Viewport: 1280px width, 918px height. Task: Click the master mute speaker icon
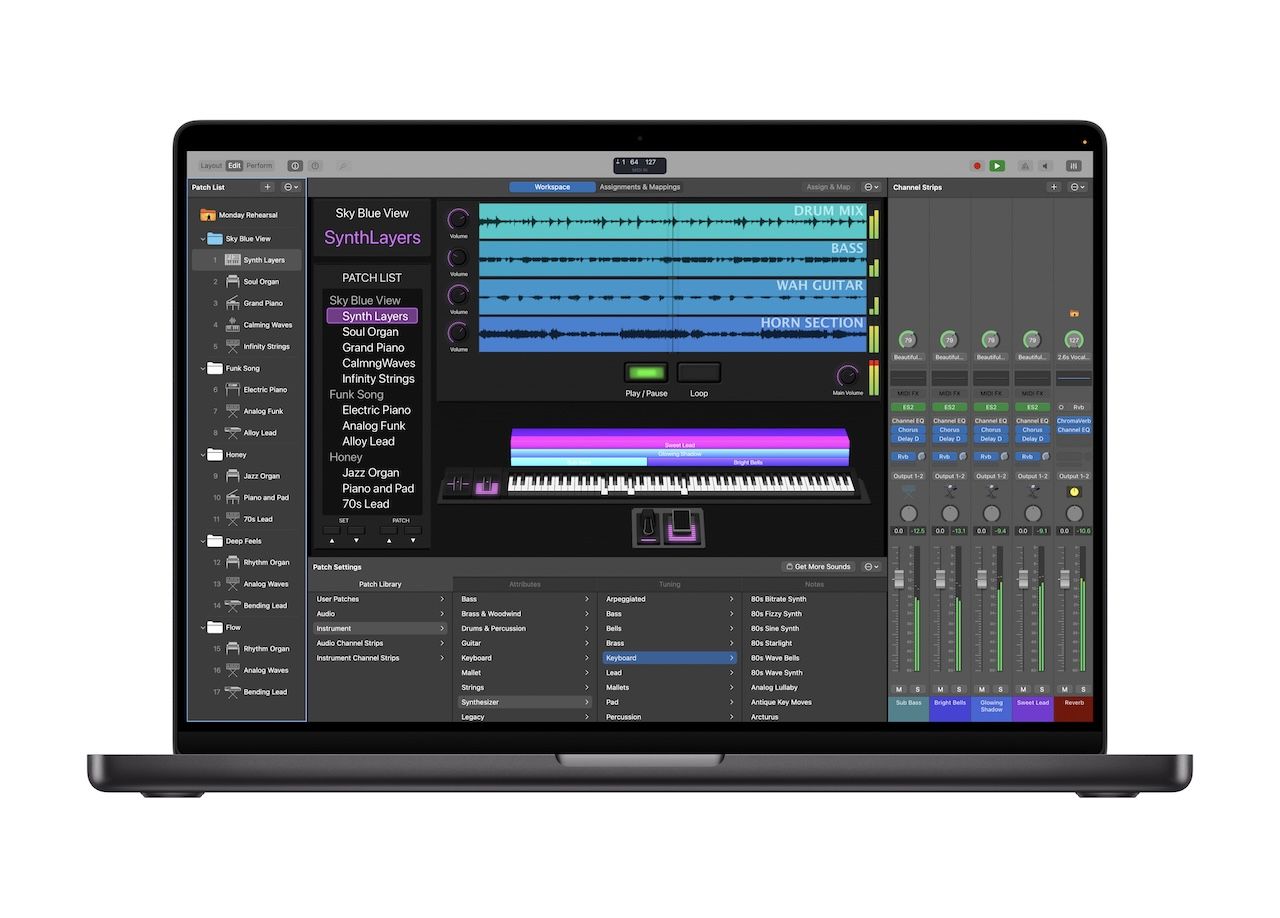pos(1045,166)
